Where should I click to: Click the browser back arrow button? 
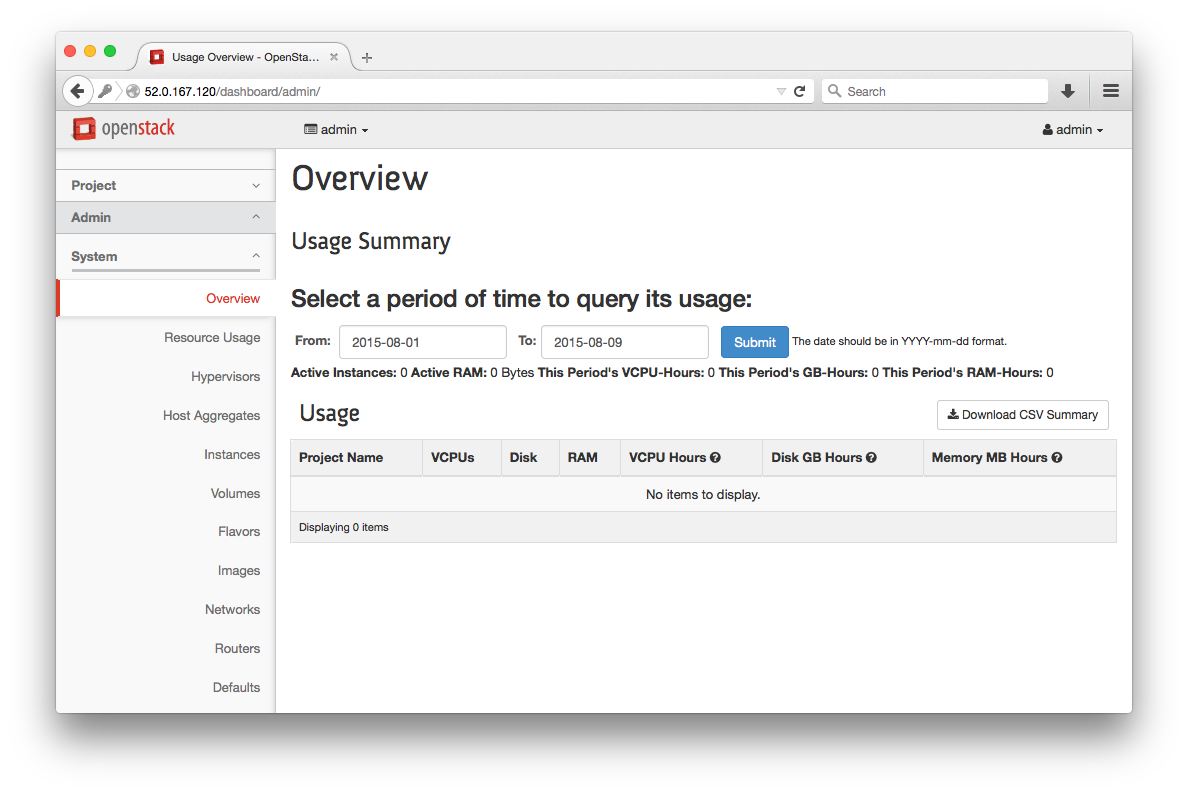point(77,91)
